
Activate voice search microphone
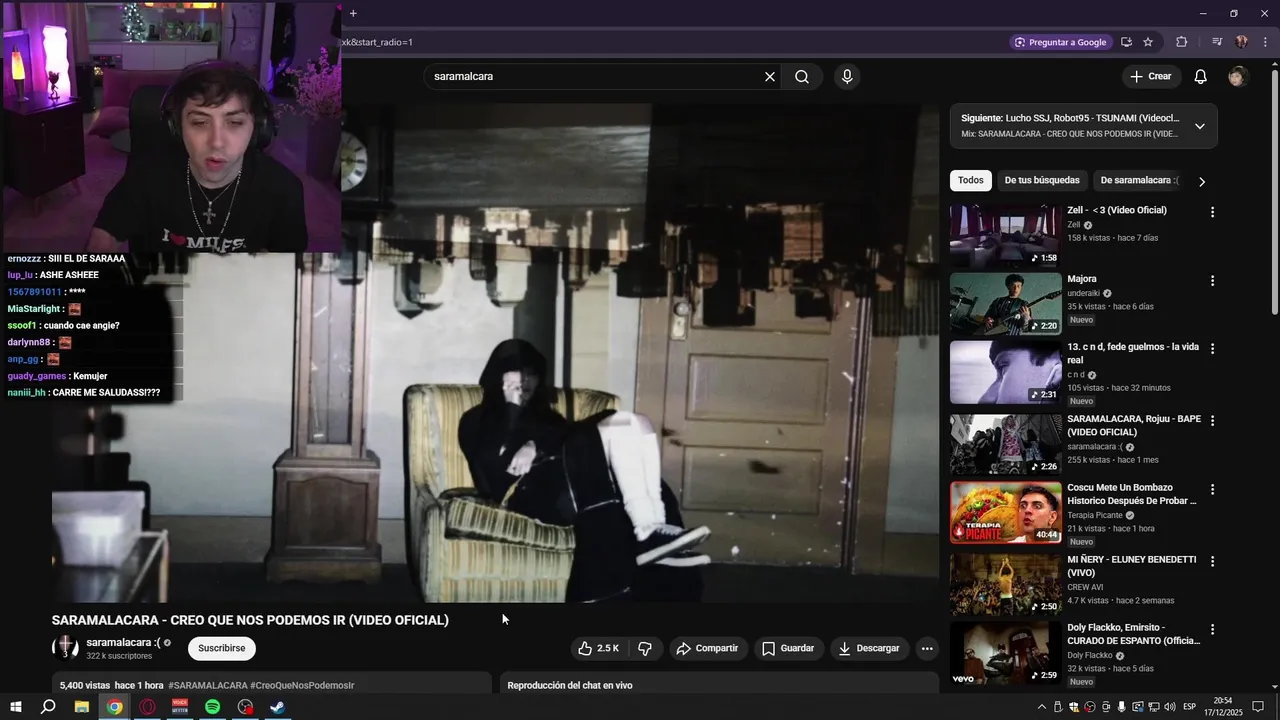click(x=847, y=76)
